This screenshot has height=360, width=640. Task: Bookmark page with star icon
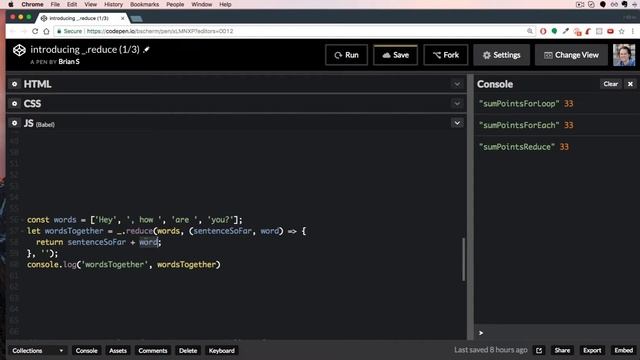pos(622,31)
